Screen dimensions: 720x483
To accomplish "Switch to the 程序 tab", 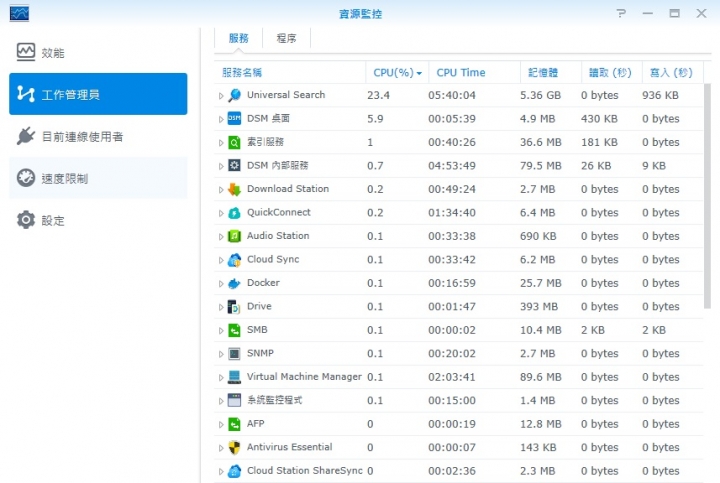I will coord(287,38).
